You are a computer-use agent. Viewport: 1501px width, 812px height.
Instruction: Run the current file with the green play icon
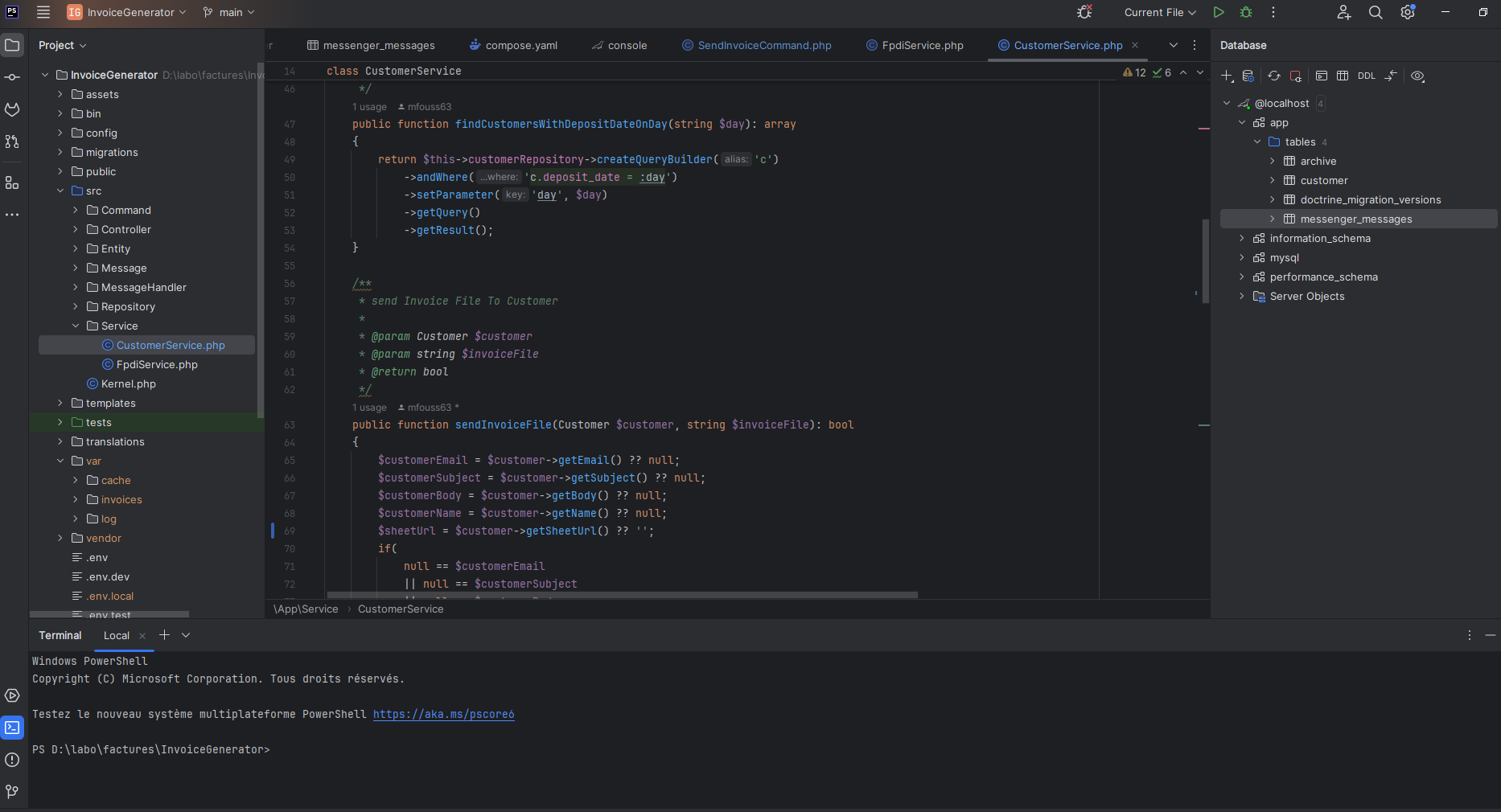1219,12
